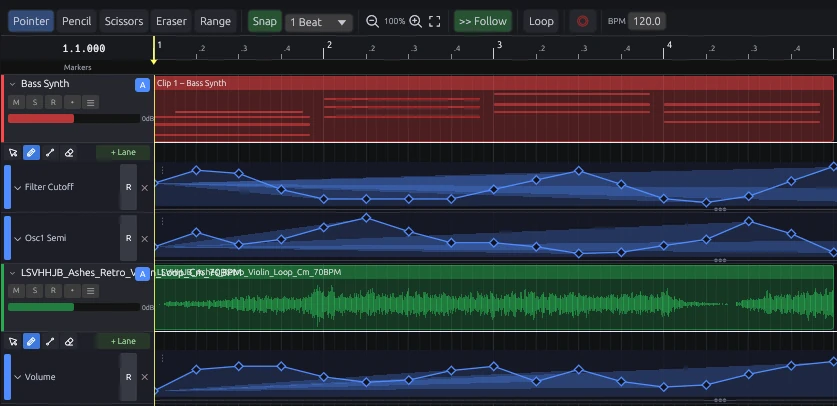Toggle the A automation button on Bass Synth
The width and height of the screenshot is (837, 406).
tap(142, 85)
